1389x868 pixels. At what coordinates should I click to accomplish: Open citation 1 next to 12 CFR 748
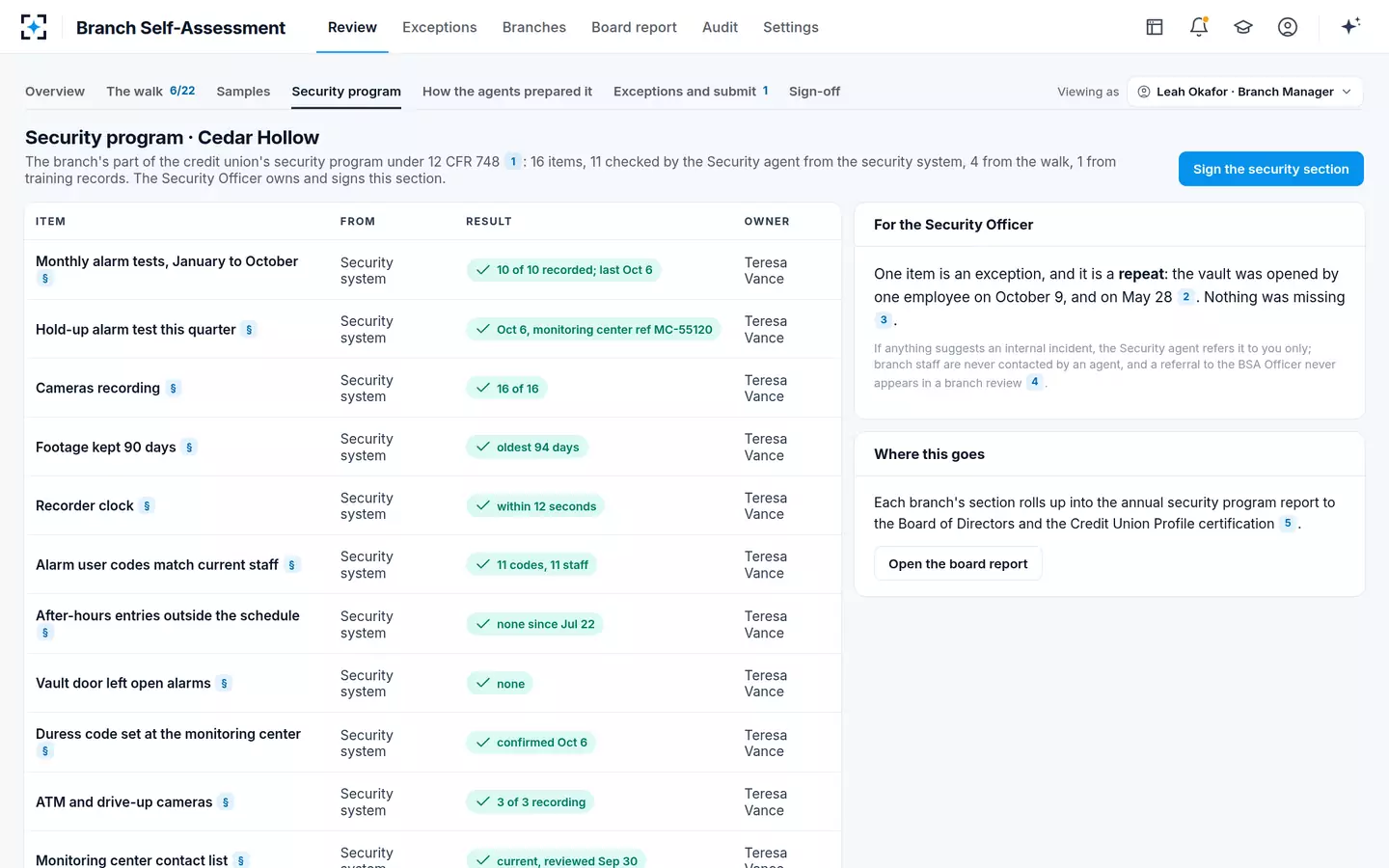pyautogui.click(x=513, y=162)
